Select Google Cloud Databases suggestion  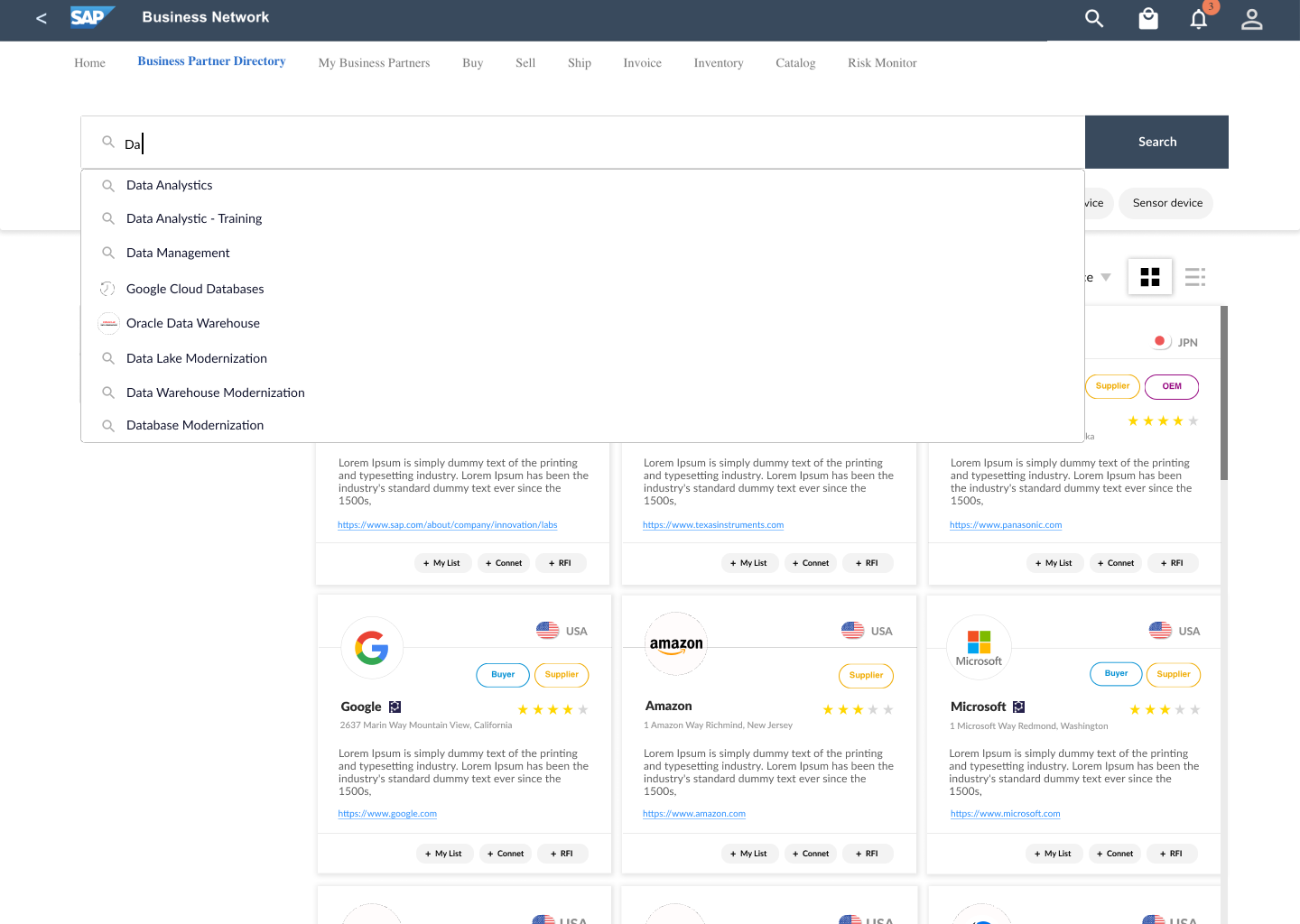582,289
